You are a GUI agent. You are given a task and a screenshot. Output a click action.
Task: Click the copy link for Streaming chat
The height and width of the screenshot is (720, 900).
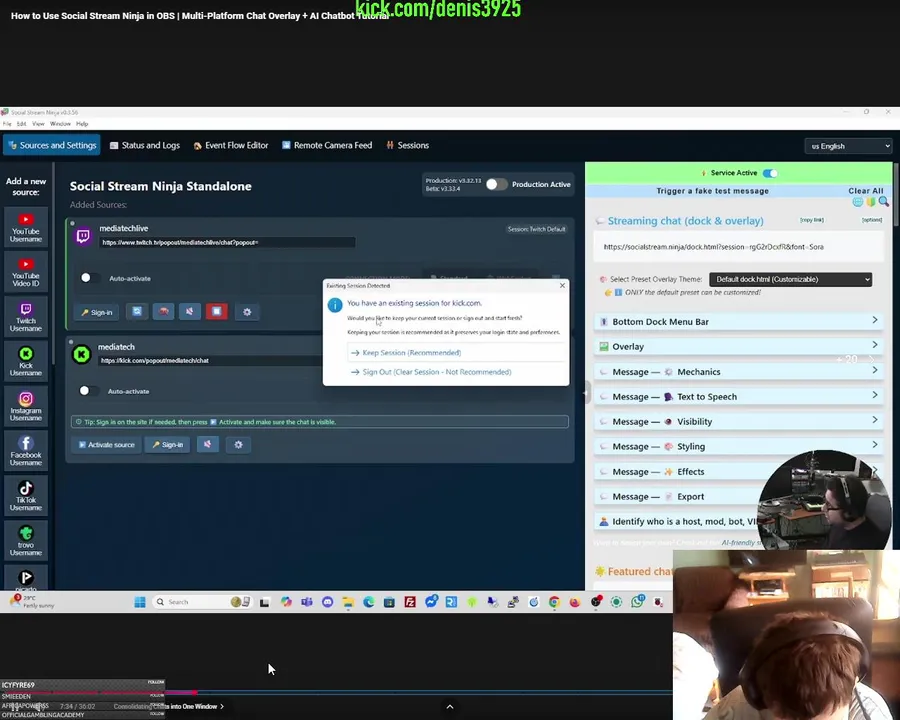[x=812, y=220]
